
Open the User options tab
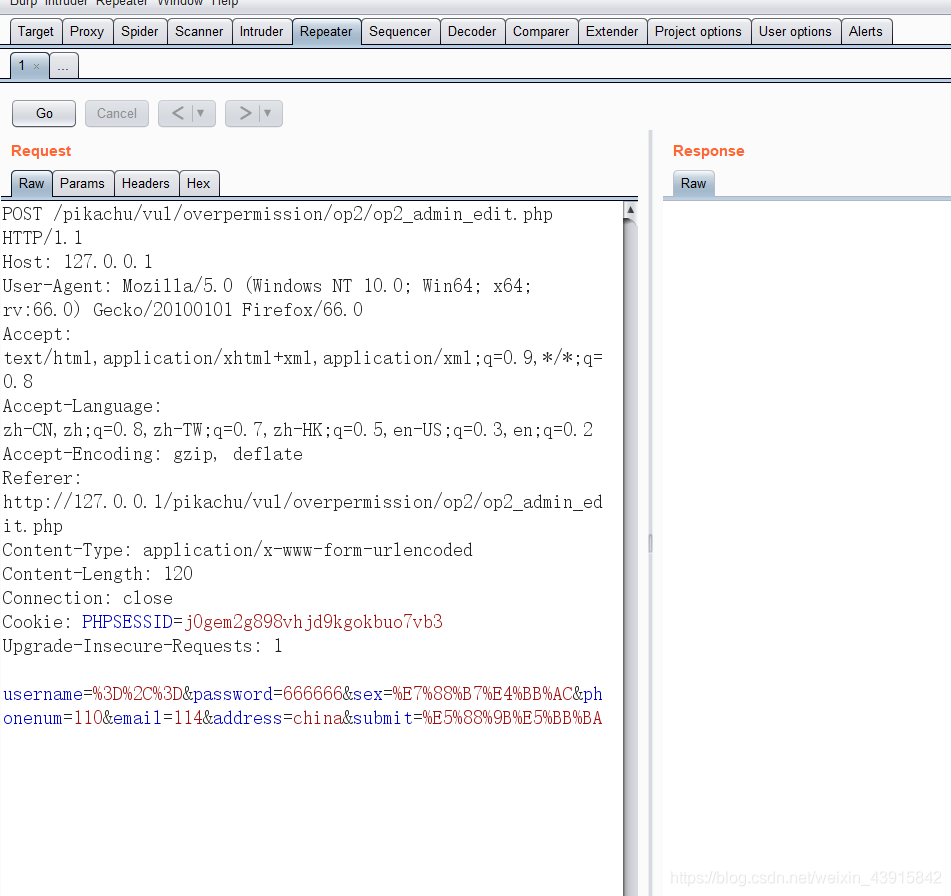click(x=795, y=32)
